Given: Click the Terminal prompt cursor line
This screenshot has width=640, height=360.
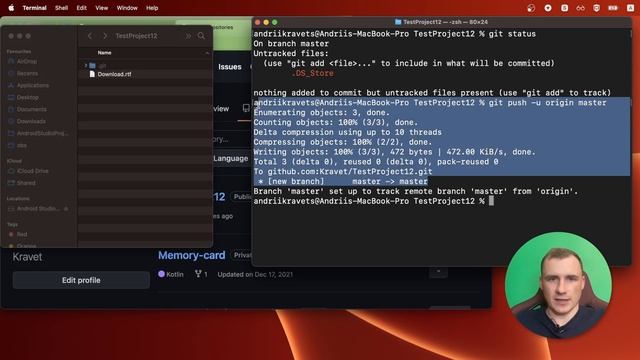Looking at the screenshot, I should [x=373, y=201].
